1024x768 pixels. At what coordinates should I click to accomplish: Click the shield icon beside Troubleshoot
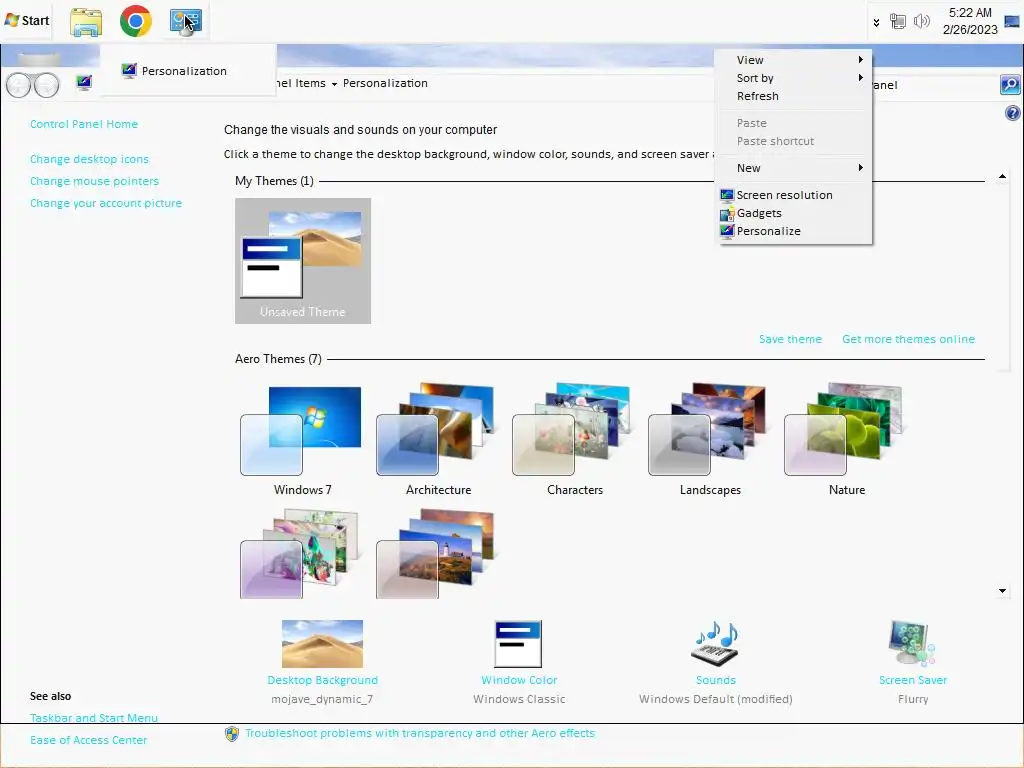[x=232, y=734]
